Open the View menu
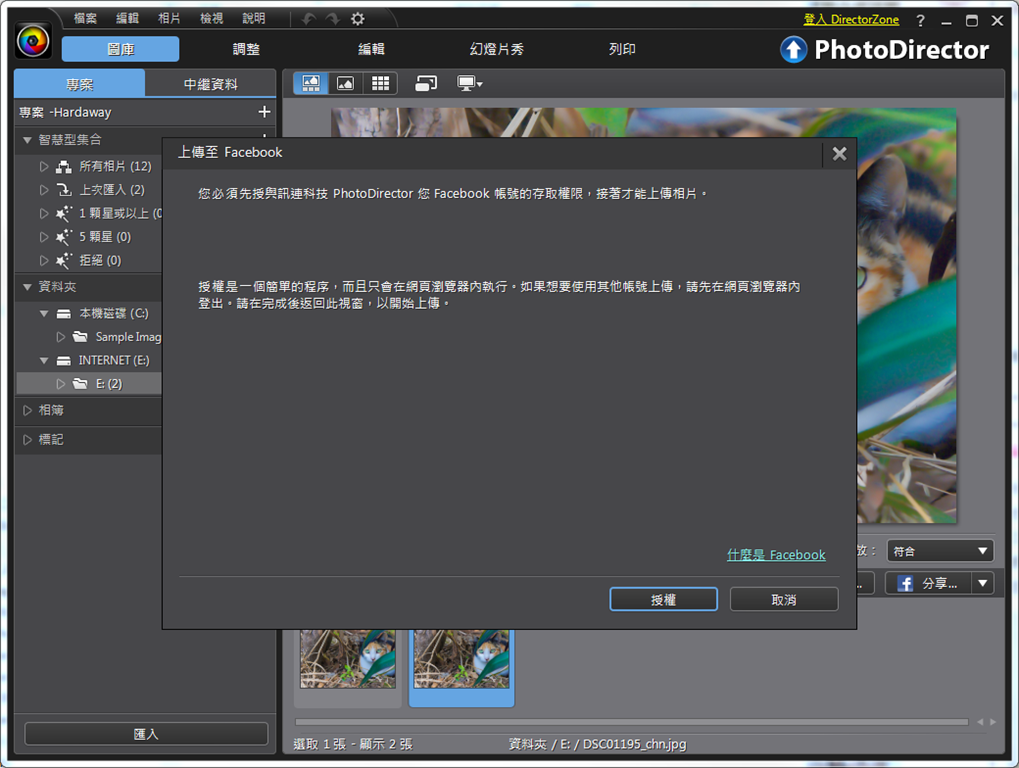The image size is (1019, 768). point(211,18)
